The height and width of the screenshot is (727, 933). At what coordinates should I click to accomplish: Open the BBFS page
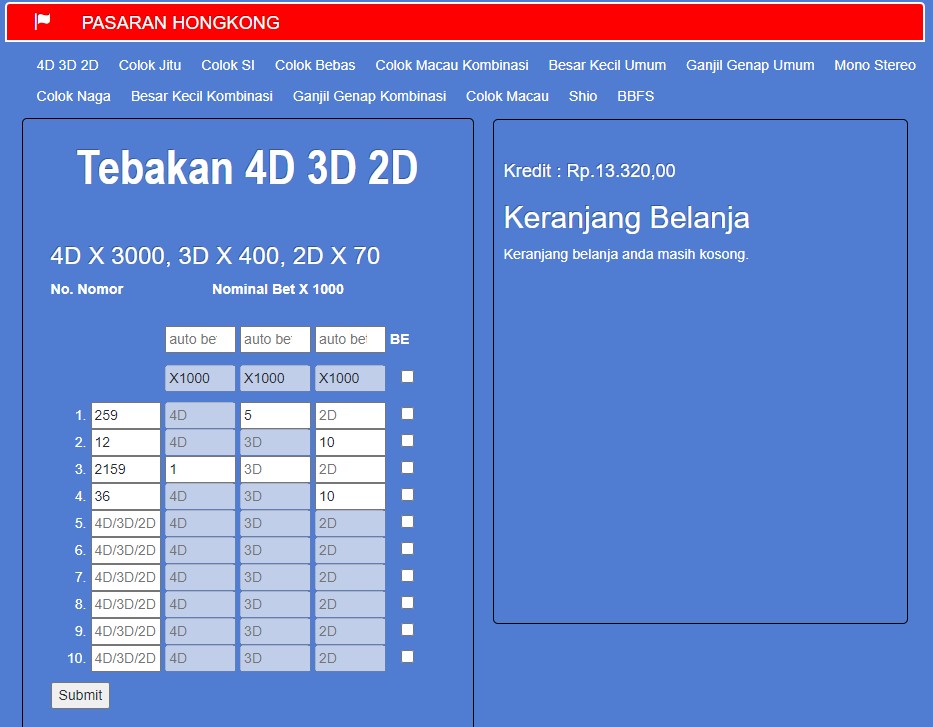635,96
